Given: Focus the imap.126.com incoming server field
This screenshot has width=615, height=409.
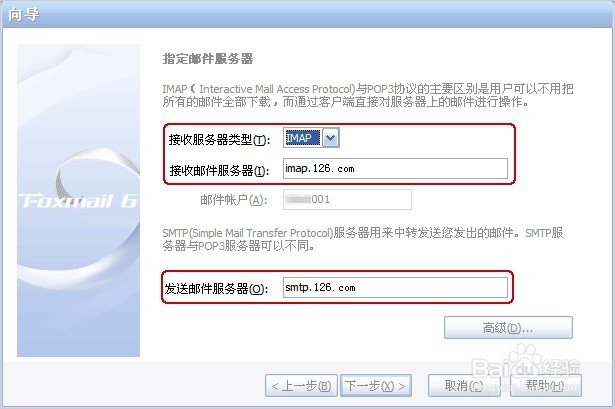Looking at the screenshot, I should pyautogui.click(x=395, y=169).
